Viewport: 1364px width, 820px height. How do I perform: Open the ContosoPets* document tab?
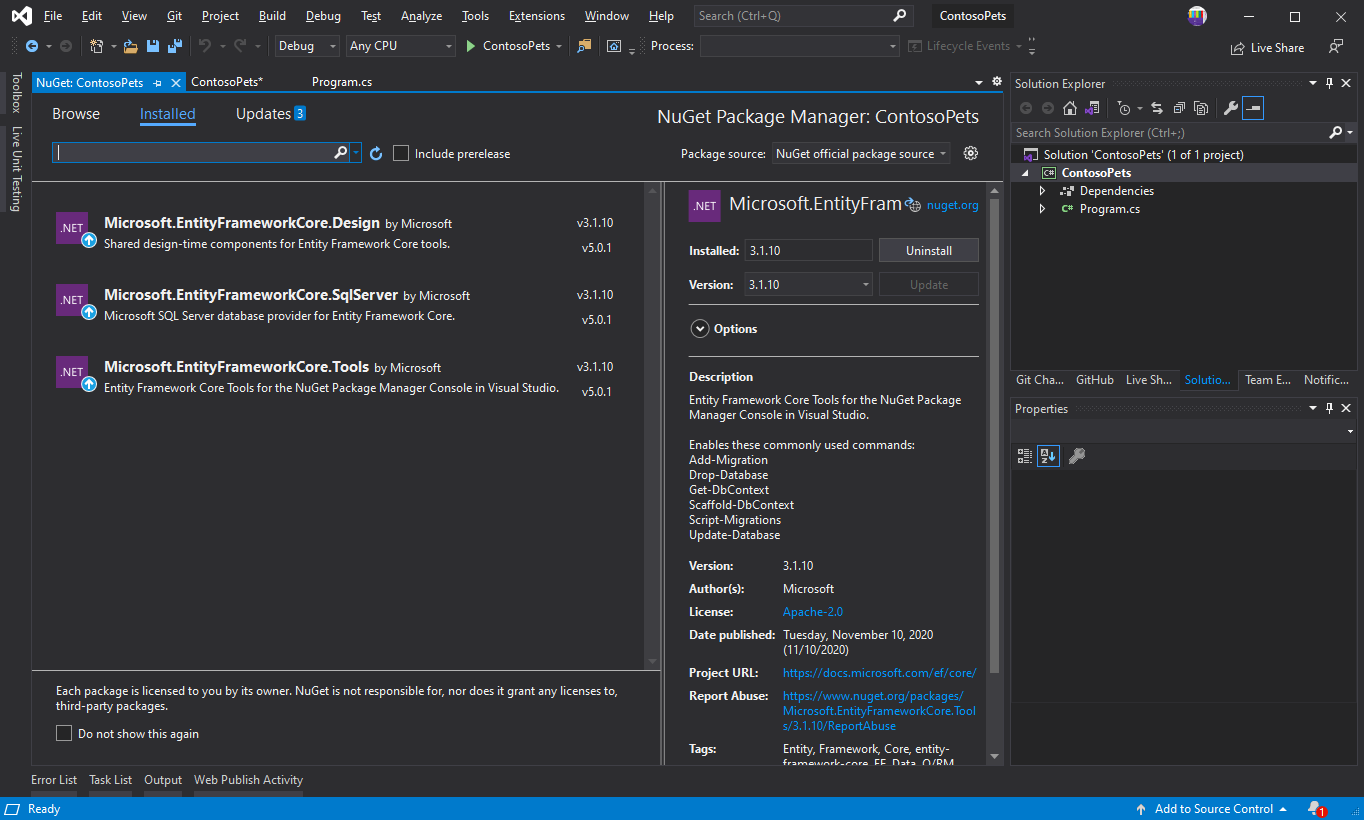227,82
